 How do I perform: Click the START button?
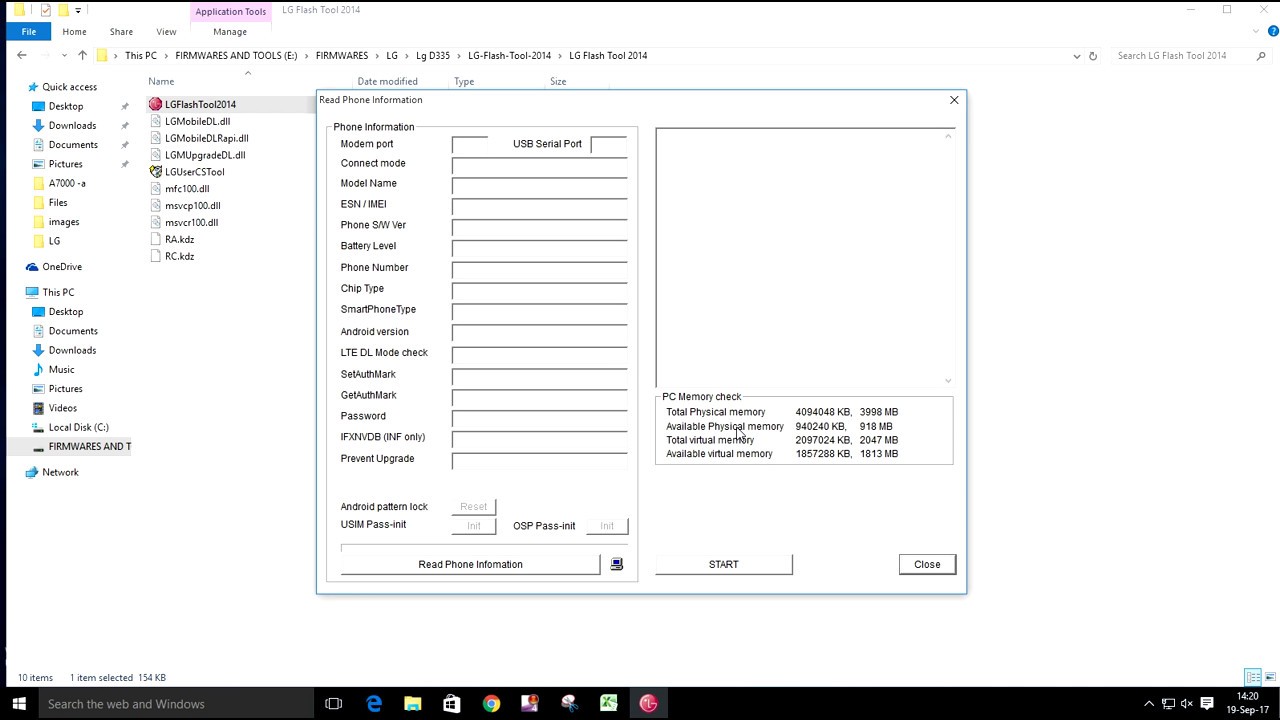click(x=723, y=565)
